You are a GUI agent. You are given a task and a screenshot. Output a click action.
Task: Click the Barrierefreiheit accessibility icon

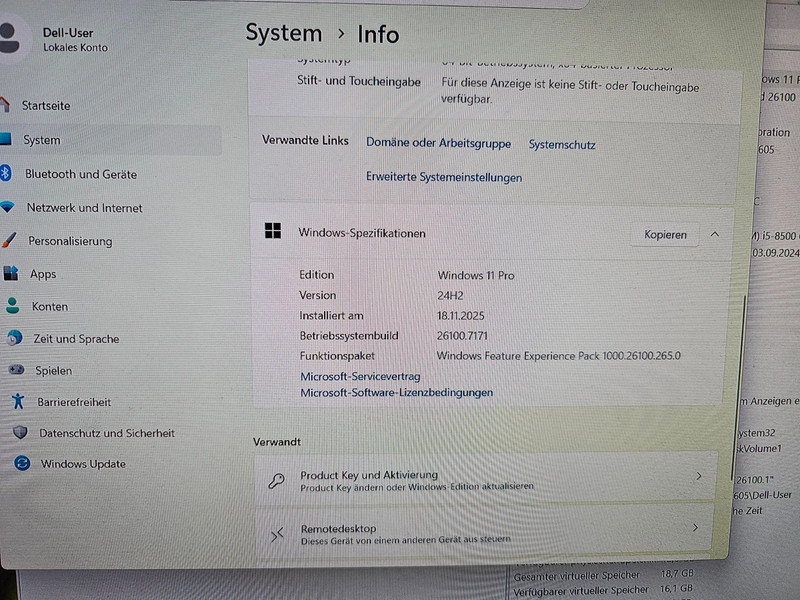click(x=18, y=402)
